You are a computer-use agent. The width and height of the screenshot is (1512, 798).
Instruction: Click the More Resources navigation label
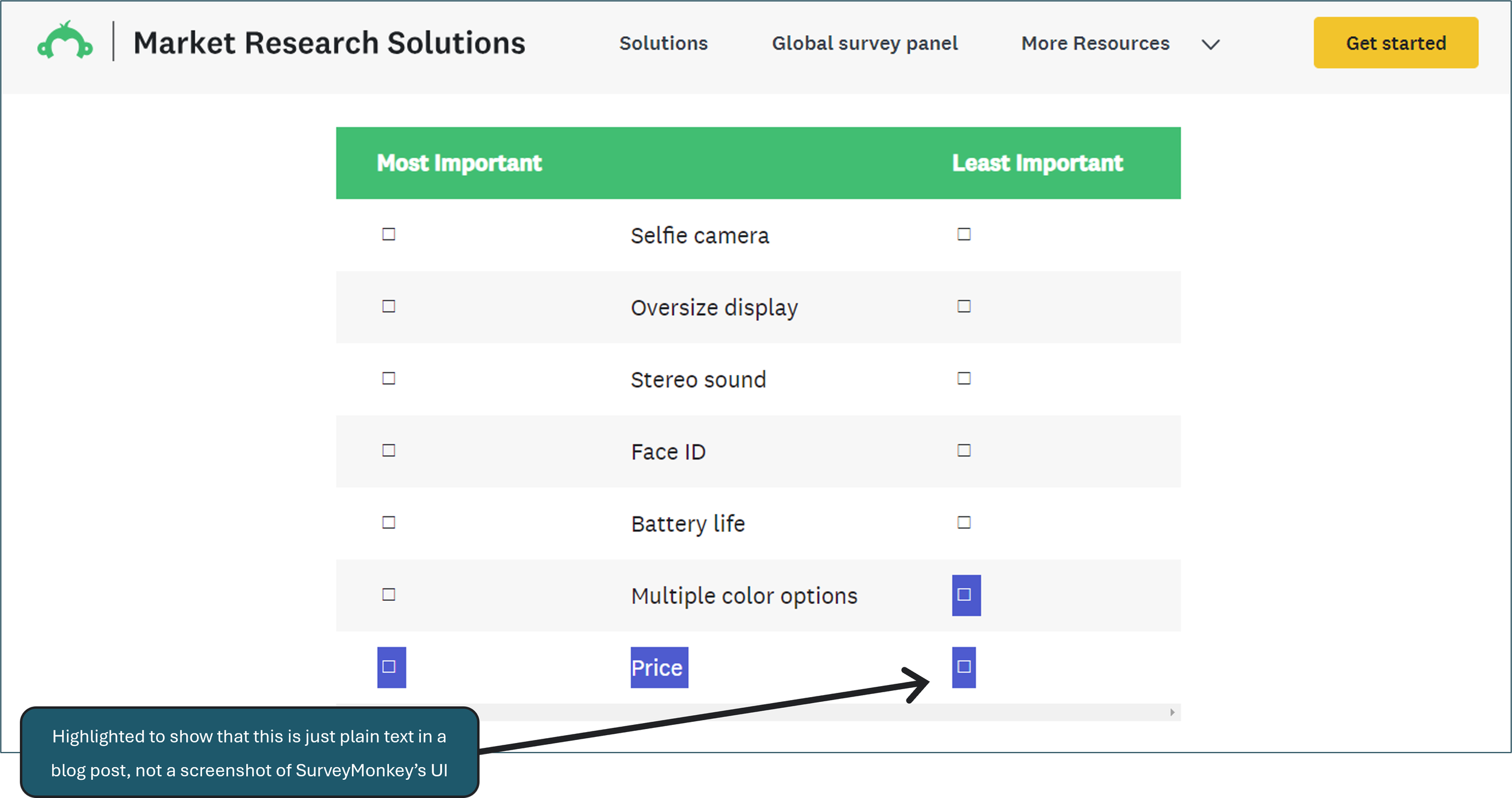1094,43
